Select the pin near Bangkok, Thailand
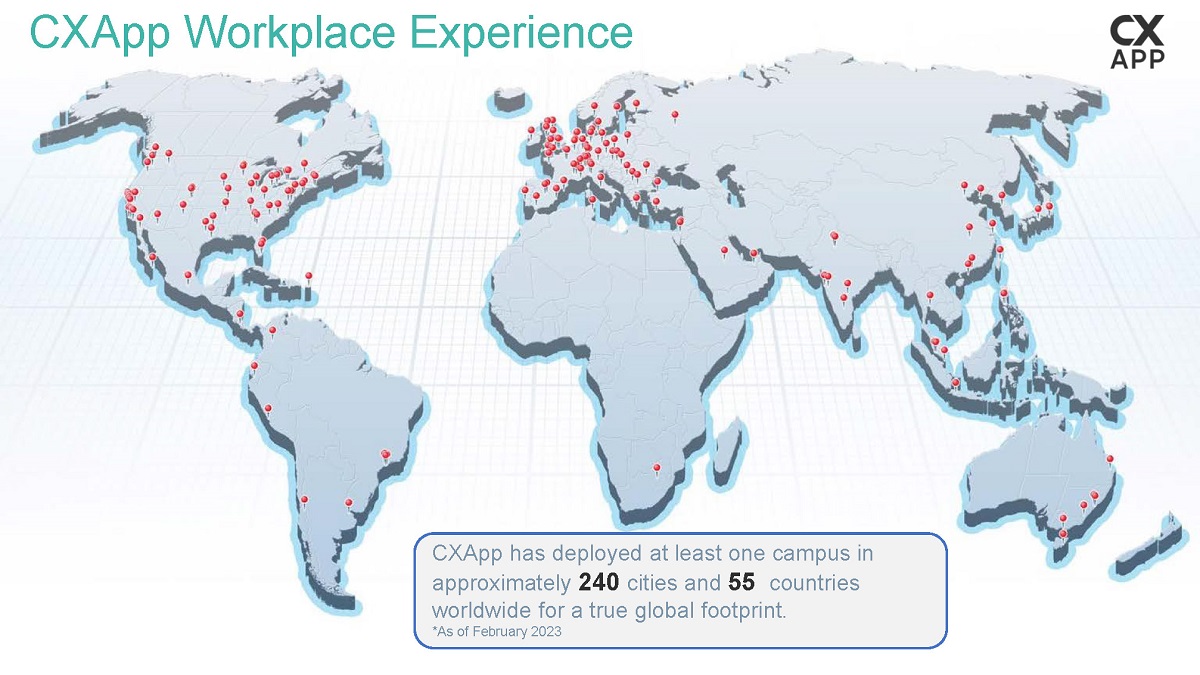The image size is (1200, 675). click(x=931, y=297)
